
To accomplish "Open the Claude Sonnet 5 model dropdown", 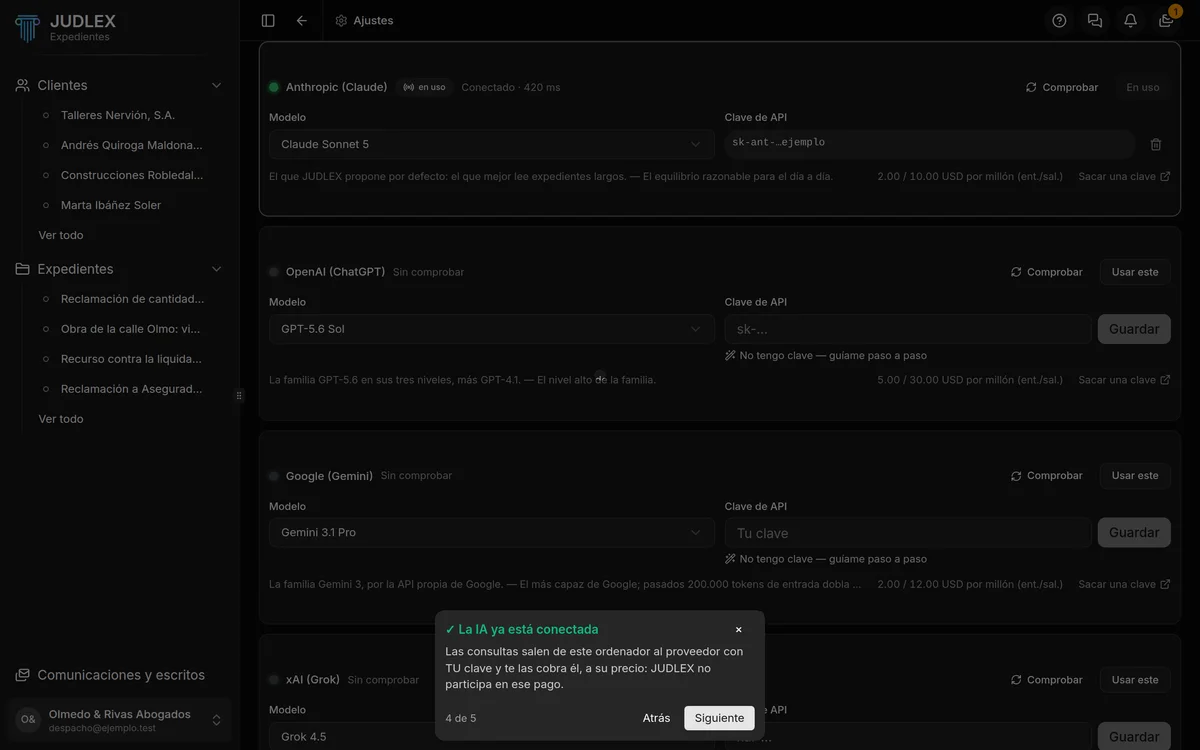I will (x=492, y=144).
